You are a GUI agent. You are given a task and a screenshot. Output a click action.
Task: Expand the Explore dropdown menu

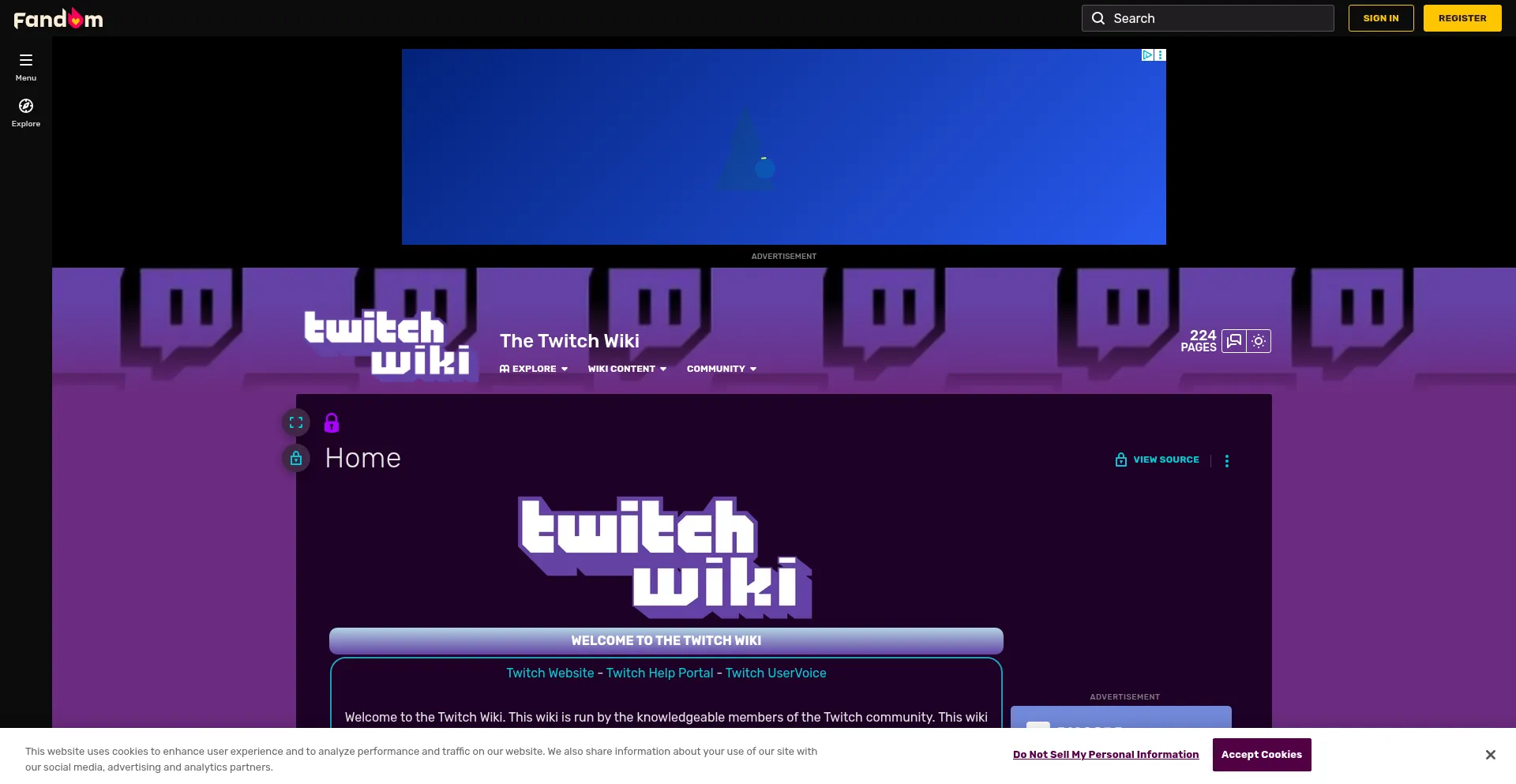tap(534, 369)
